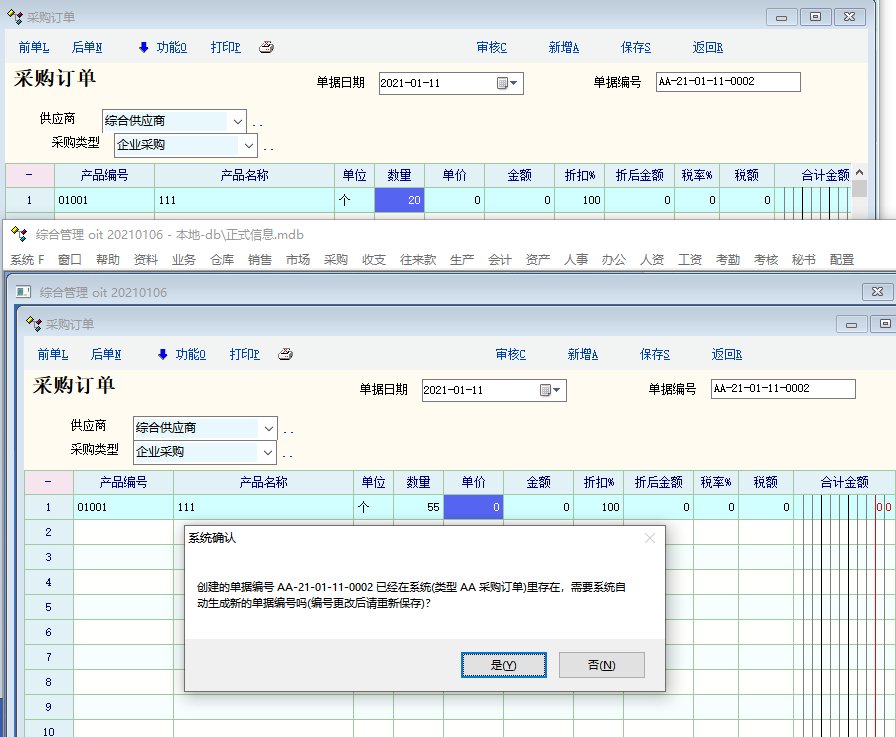Expand the 综合供应商 dropdown in the upper window
The width and height of the screenshot is (896, 737).
237,121
